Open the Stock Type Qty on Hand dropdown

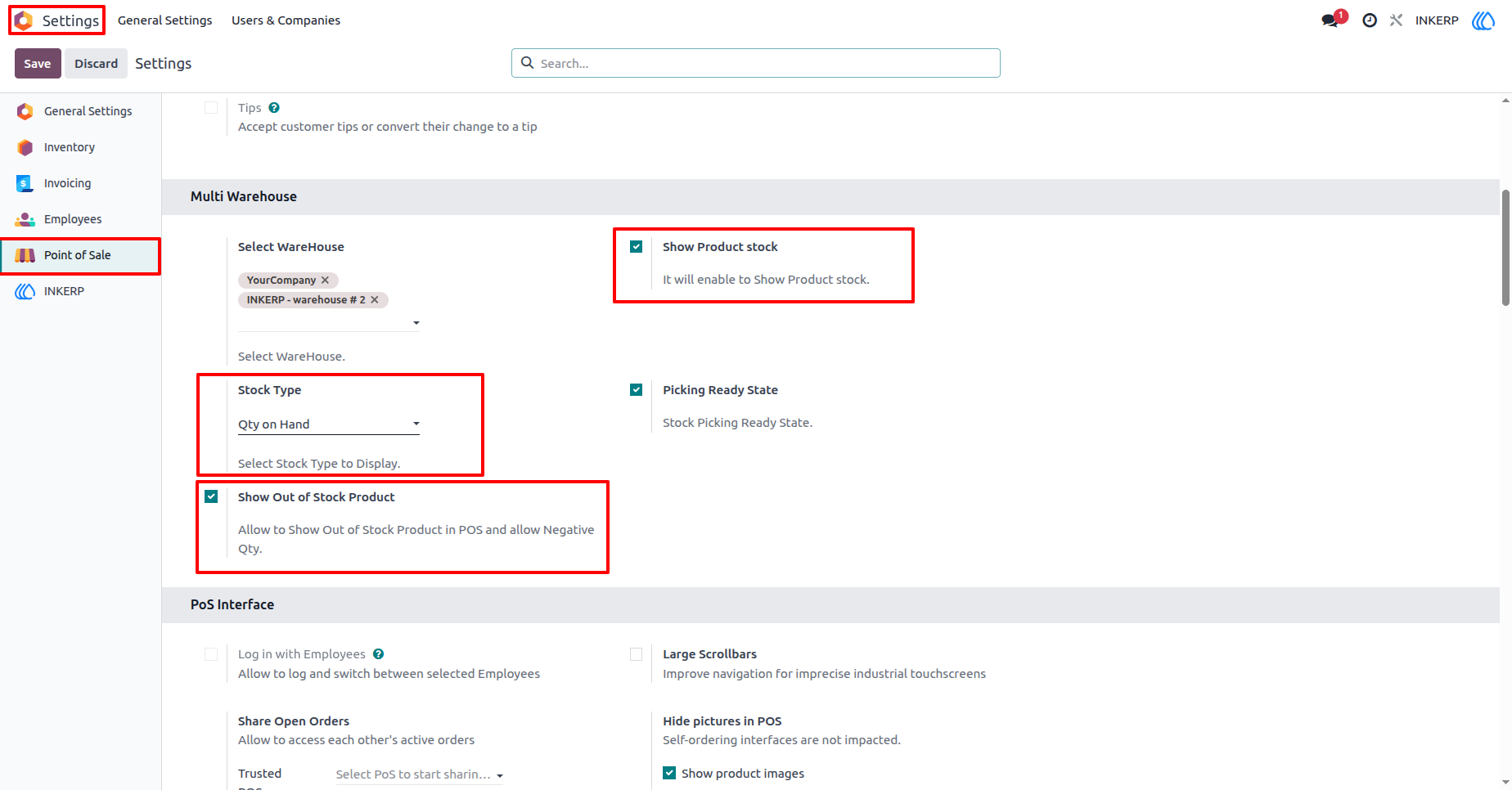(329, 424)
